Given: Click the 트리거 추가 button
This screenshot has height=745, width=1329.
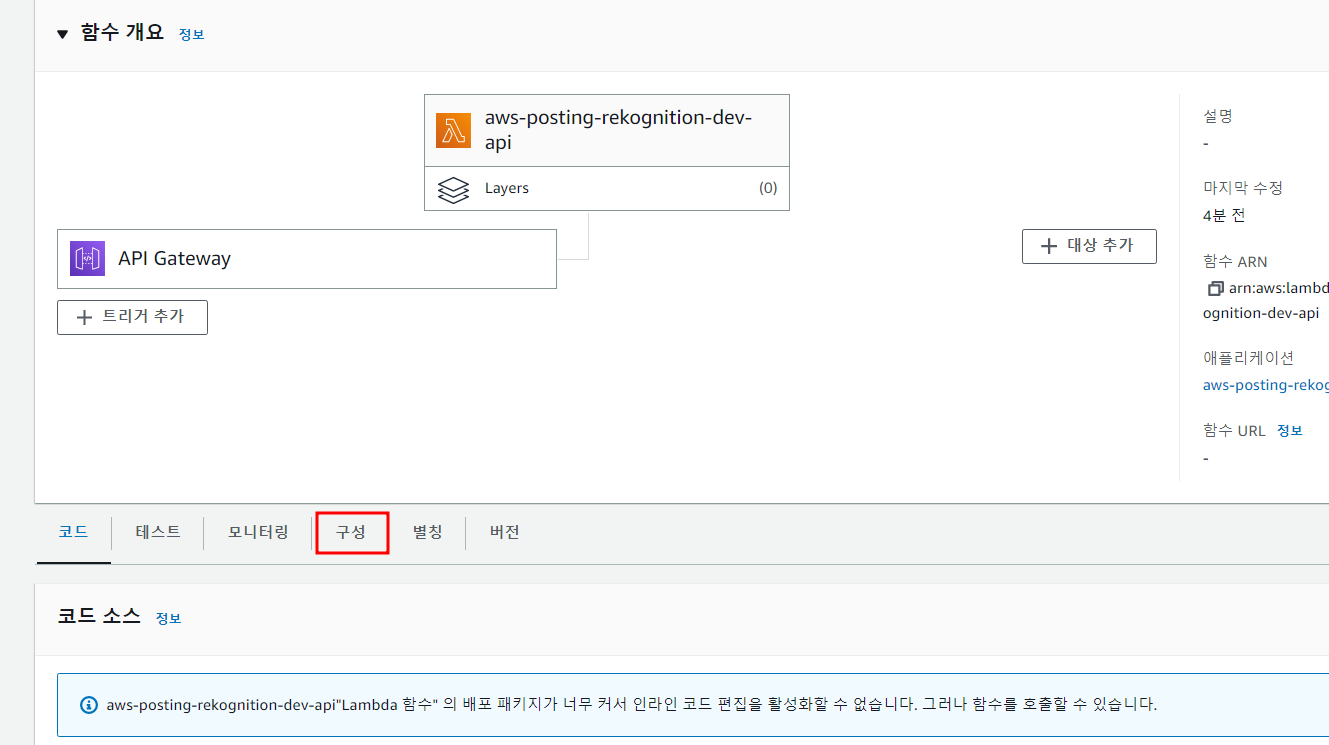Looking at the screenshot, I should point(132,317).
